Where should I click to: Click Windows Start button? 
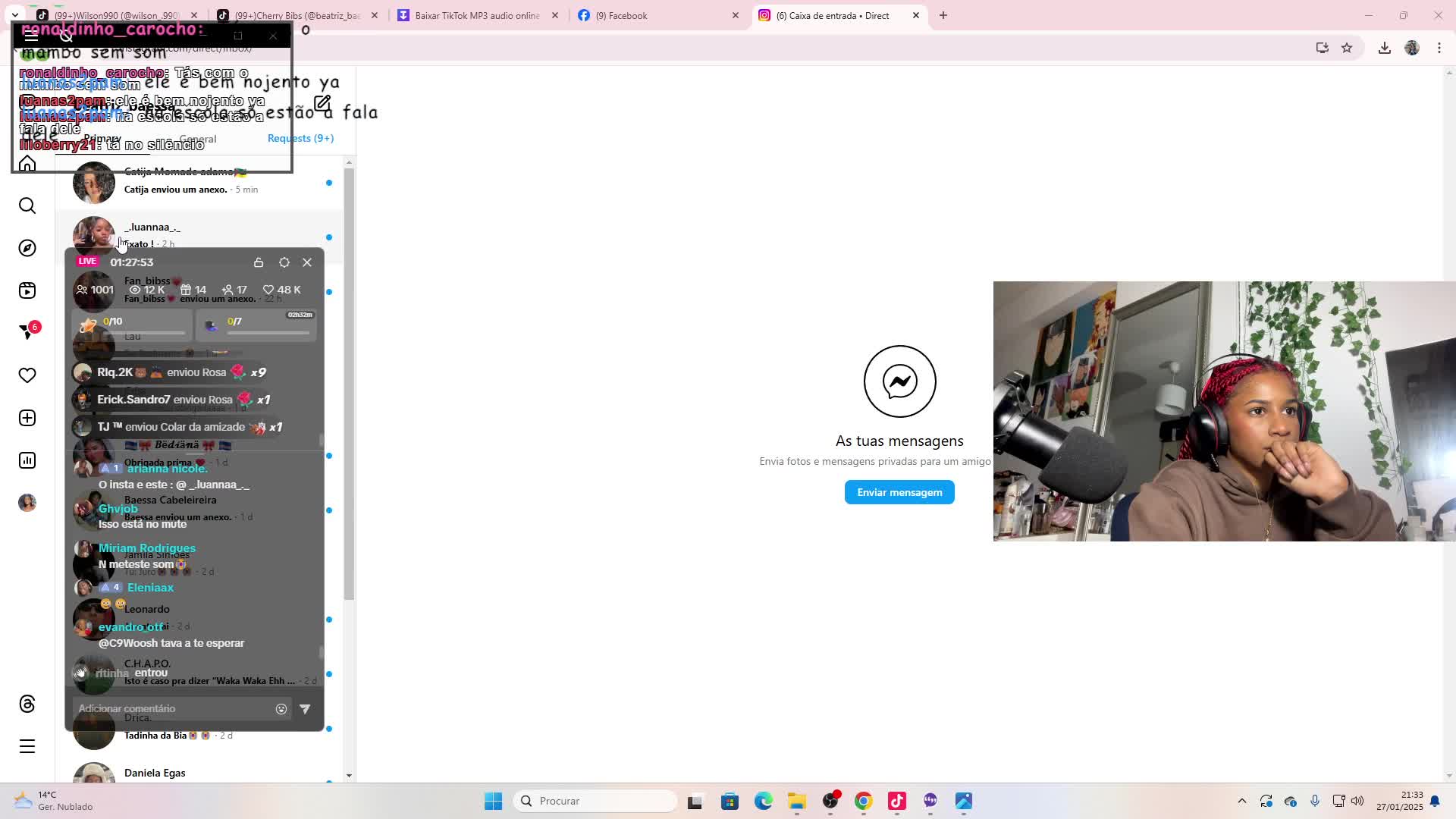pos(494,801)
